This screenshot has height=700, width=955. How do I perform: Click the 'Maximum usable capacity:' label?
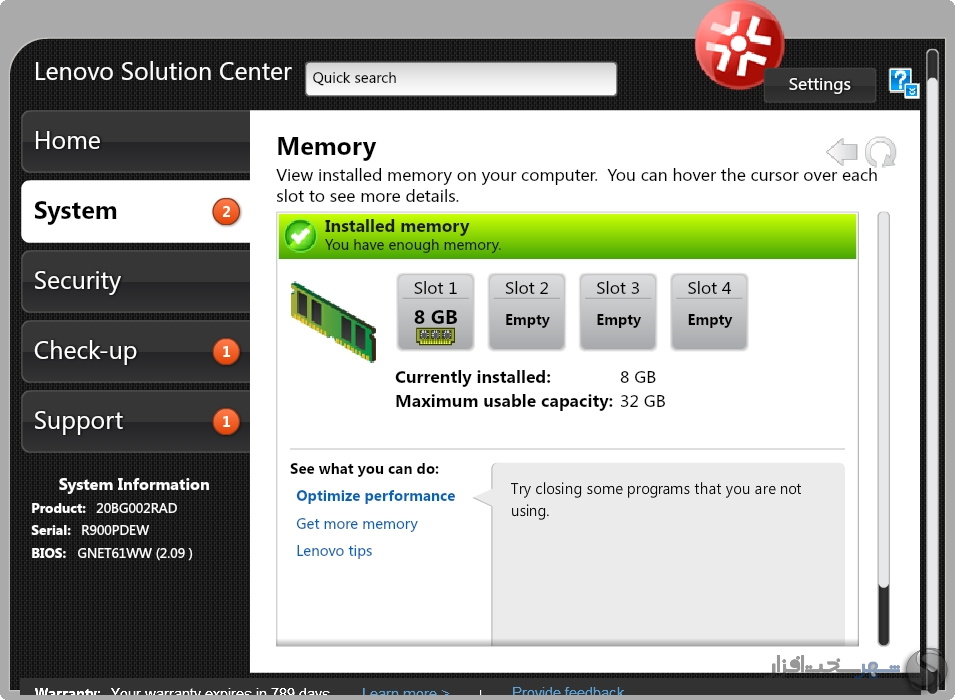(504, 401)
